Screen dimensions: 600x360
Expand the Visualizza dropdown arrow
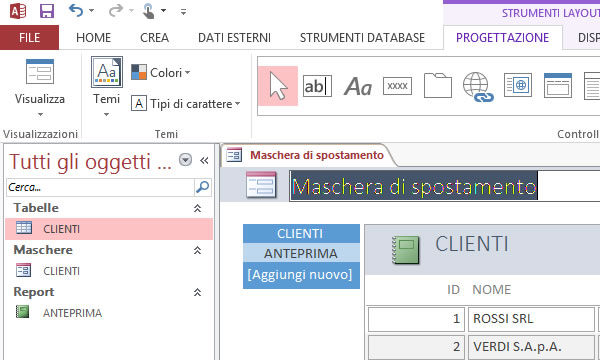pos(40,114)
